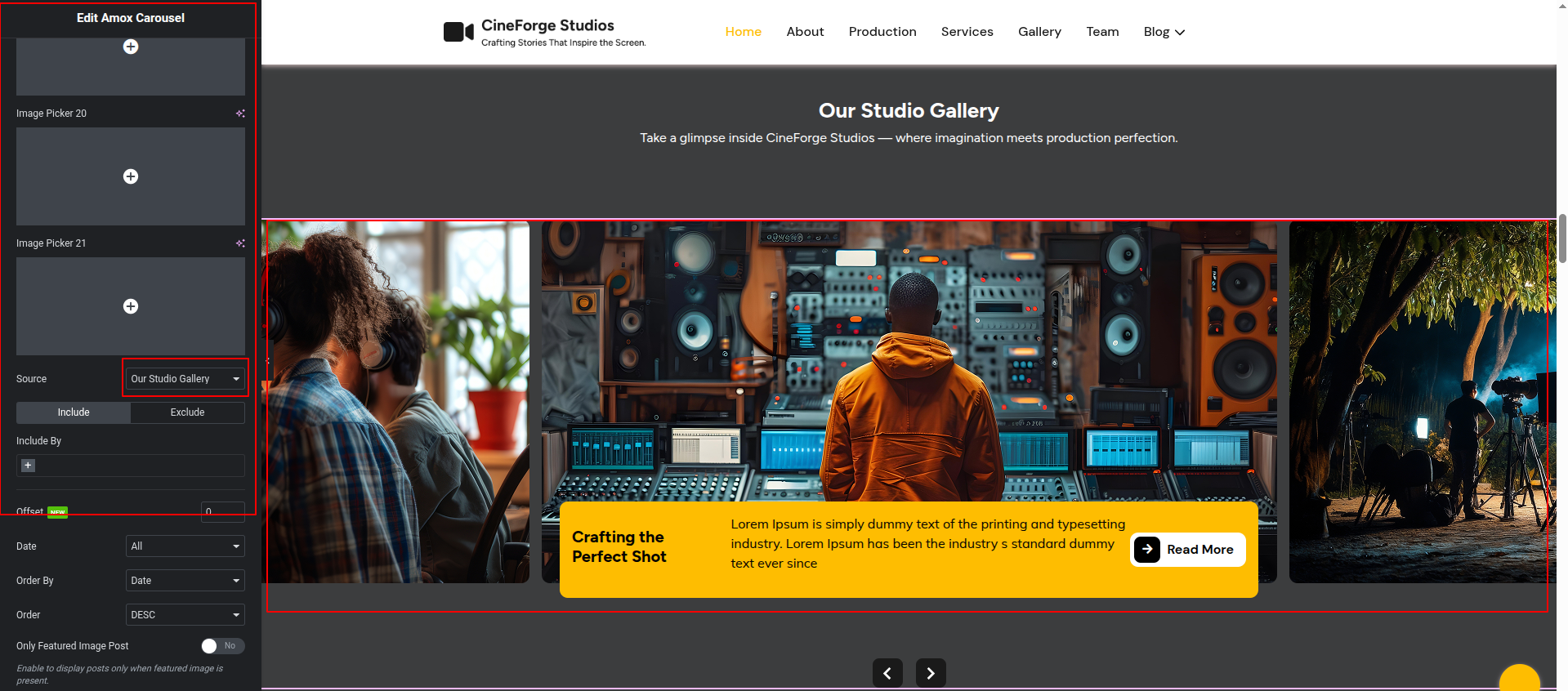Expand the Date filter dropdown

pos(185,546)
